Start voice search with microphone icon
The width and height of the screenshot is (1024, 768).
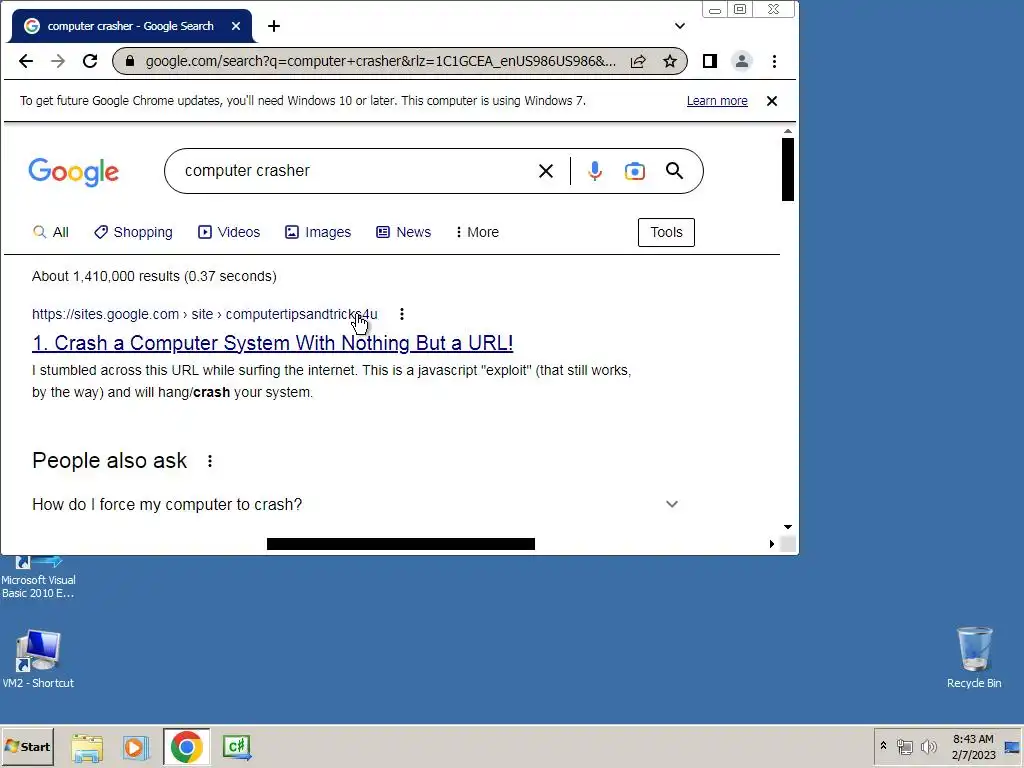click(594, 171)
